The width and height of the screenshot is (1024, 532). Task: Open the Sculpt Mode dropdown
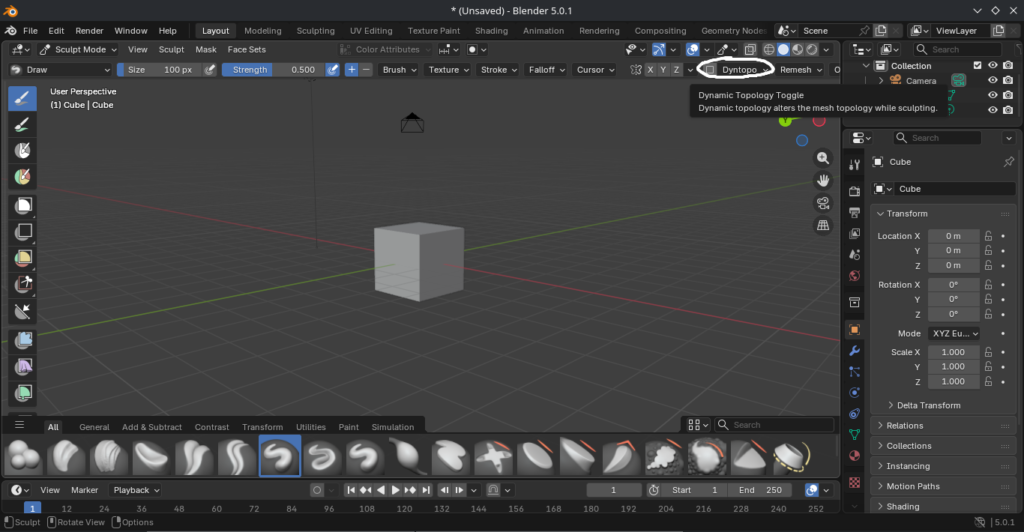(x=80, y=49)
